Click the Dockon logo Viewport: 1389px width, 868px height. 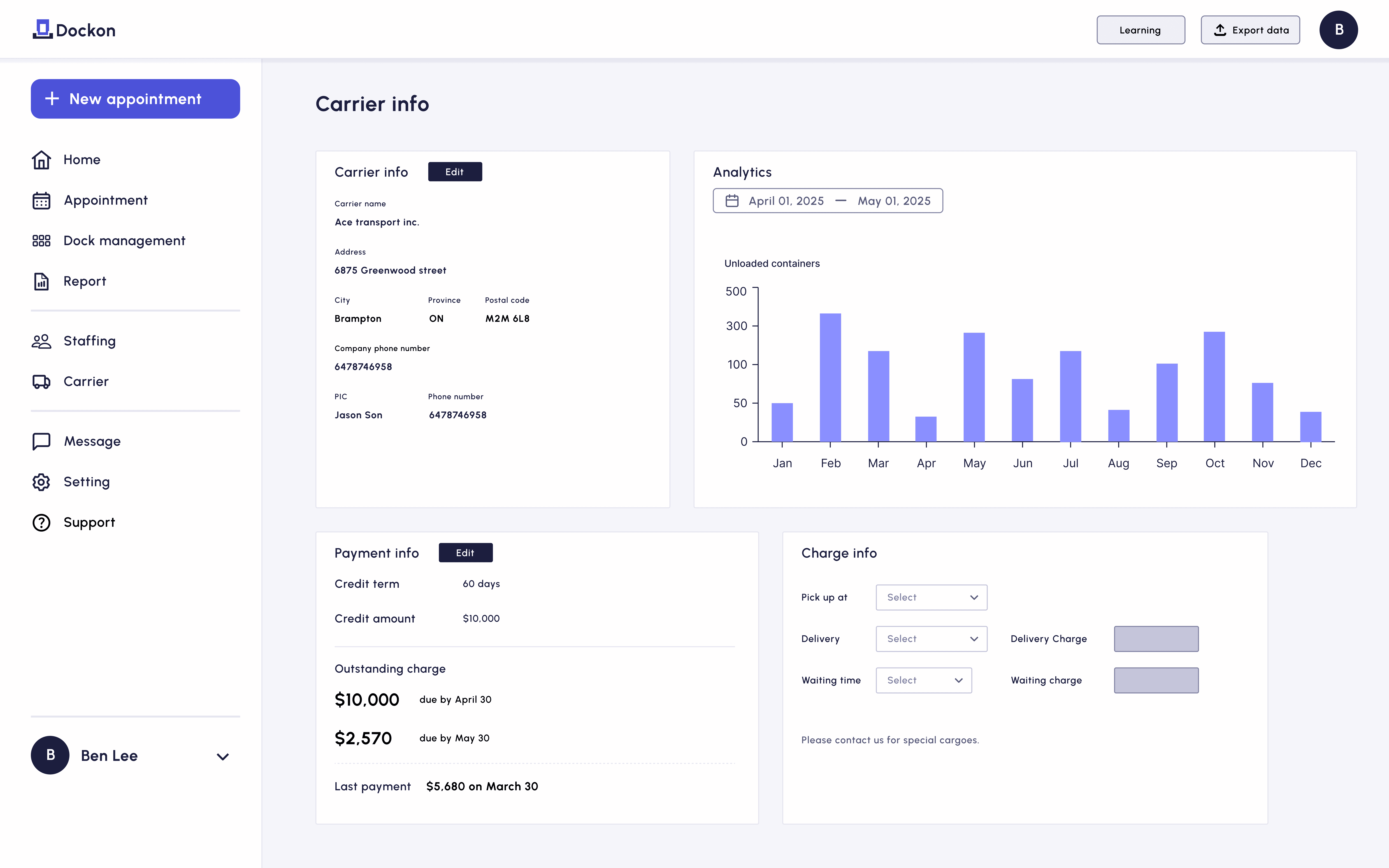(75, 30)
